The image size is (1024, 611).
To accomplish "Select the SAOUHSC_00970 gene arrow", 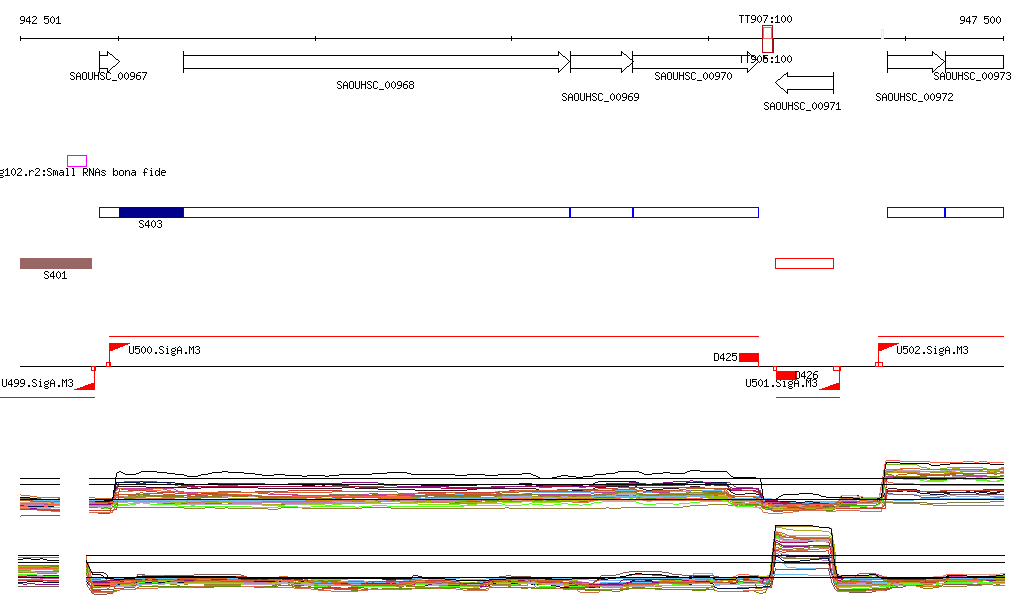I will point(696,62).
